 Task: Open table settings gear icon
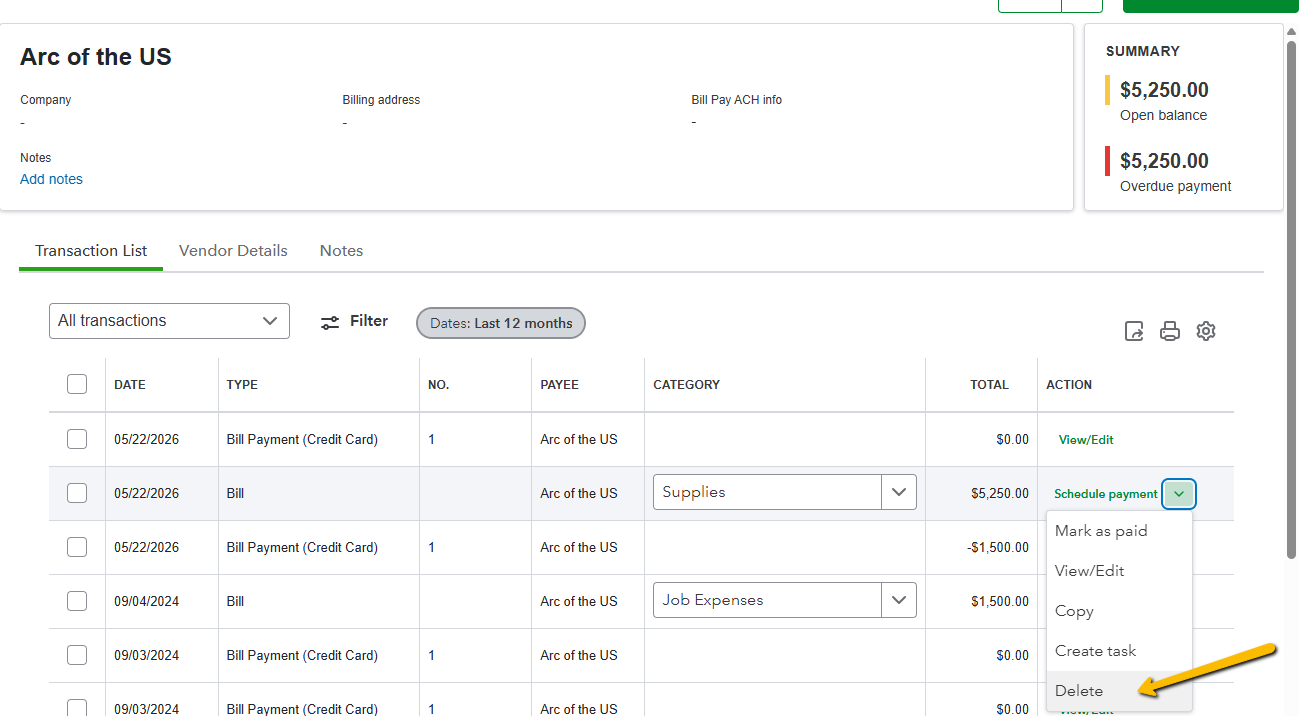coord(1206,331)
